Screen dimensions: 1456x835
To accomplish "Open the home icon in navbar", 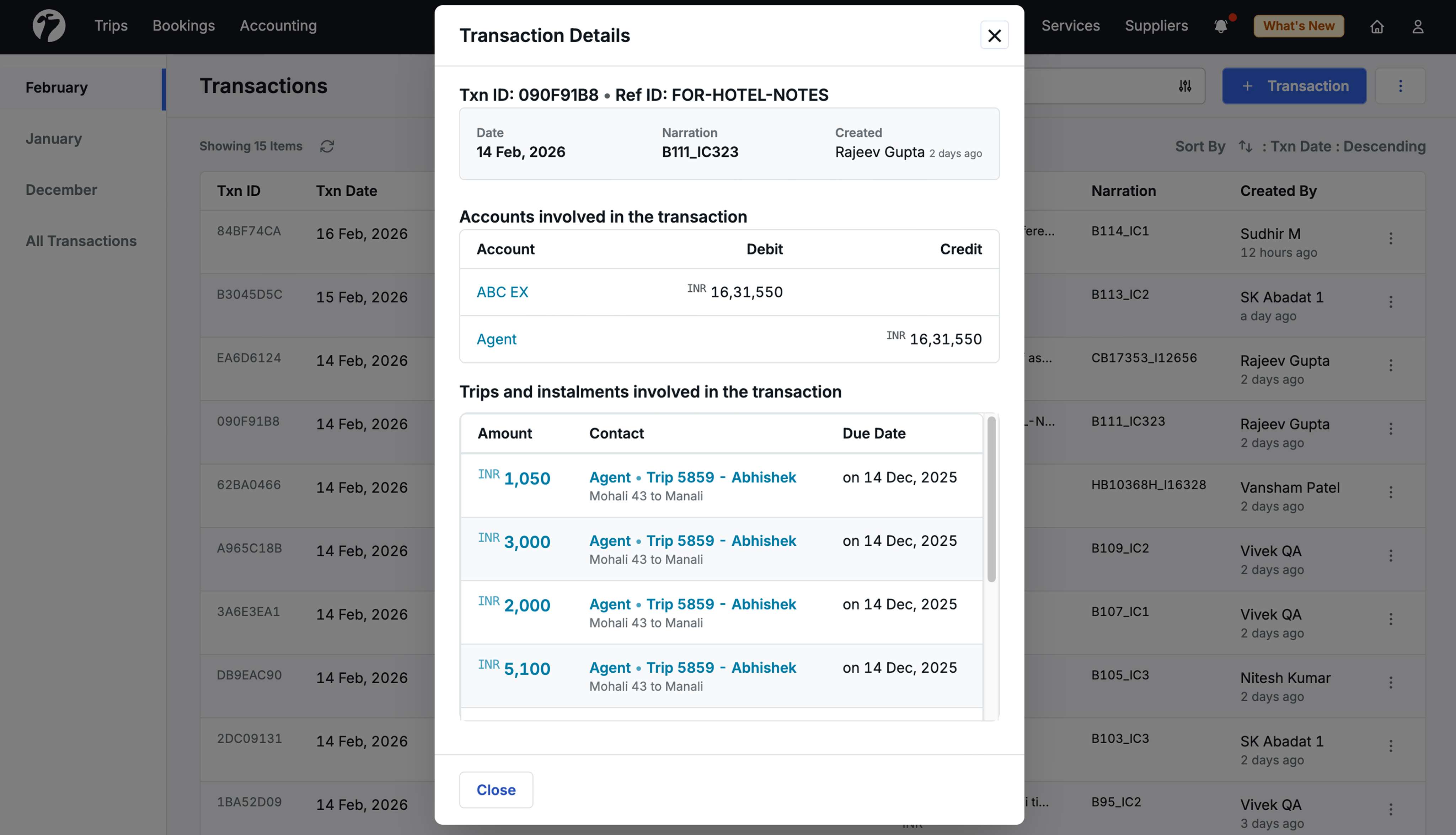I will [1377, 26].
